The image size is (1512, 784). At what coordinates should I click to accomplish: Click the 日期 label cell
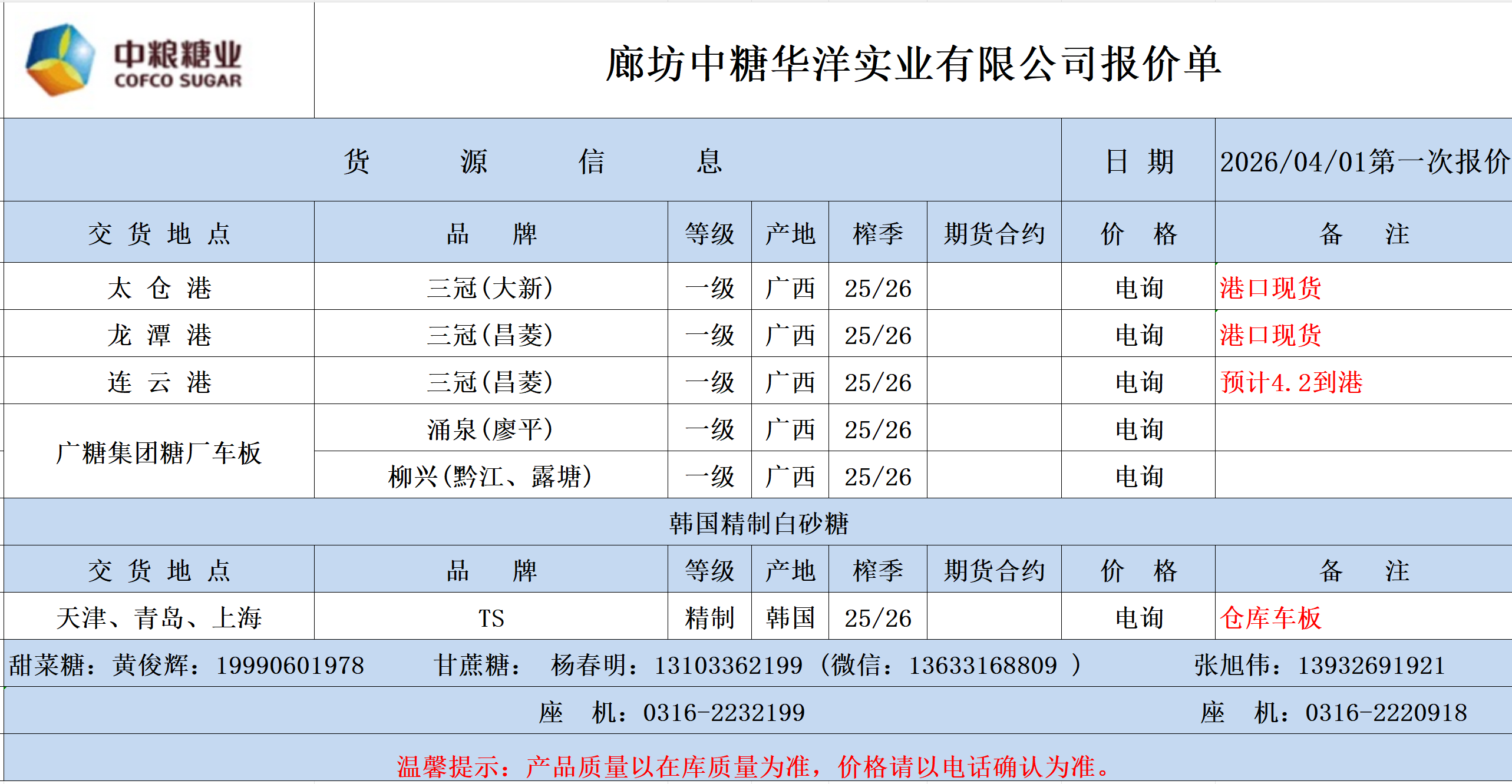coord(1138,161)
